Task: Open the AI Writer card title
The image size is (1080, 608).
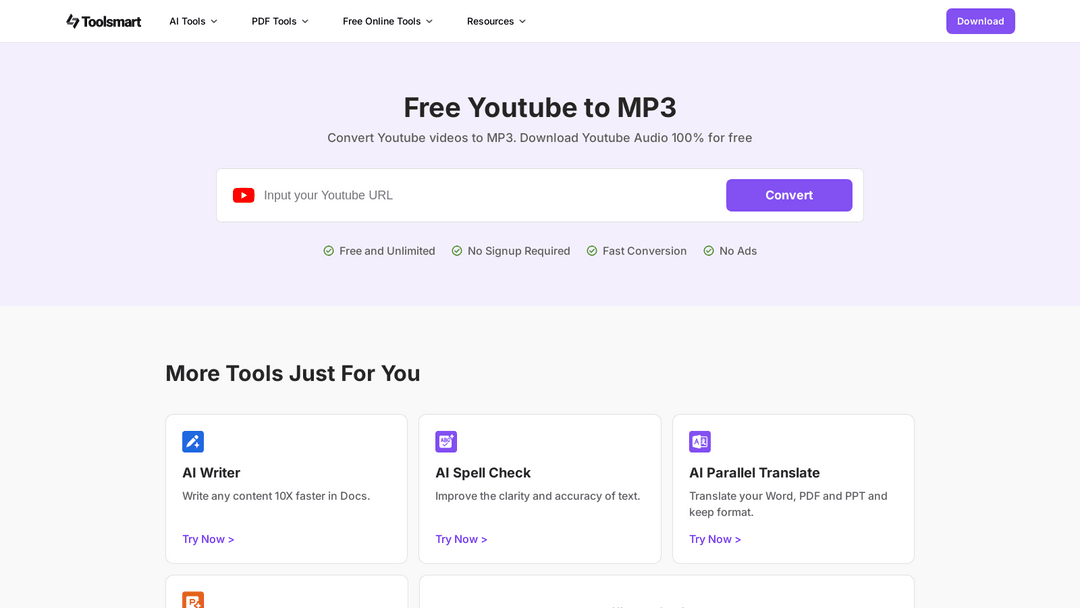Action: pos(211,473)
